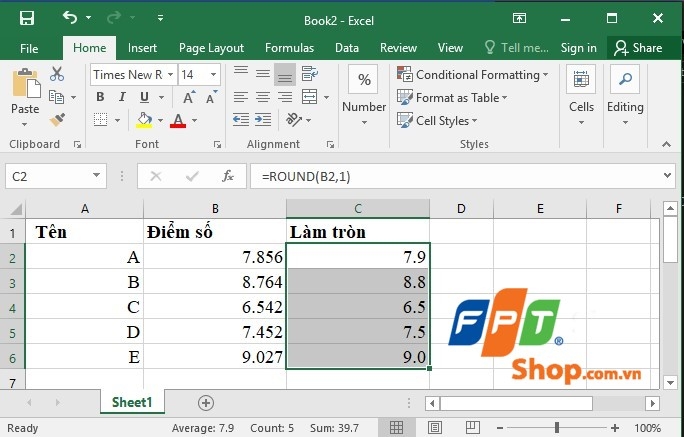Click the Merge & Center icon
The image size is (684, 437).
[310, 97]
